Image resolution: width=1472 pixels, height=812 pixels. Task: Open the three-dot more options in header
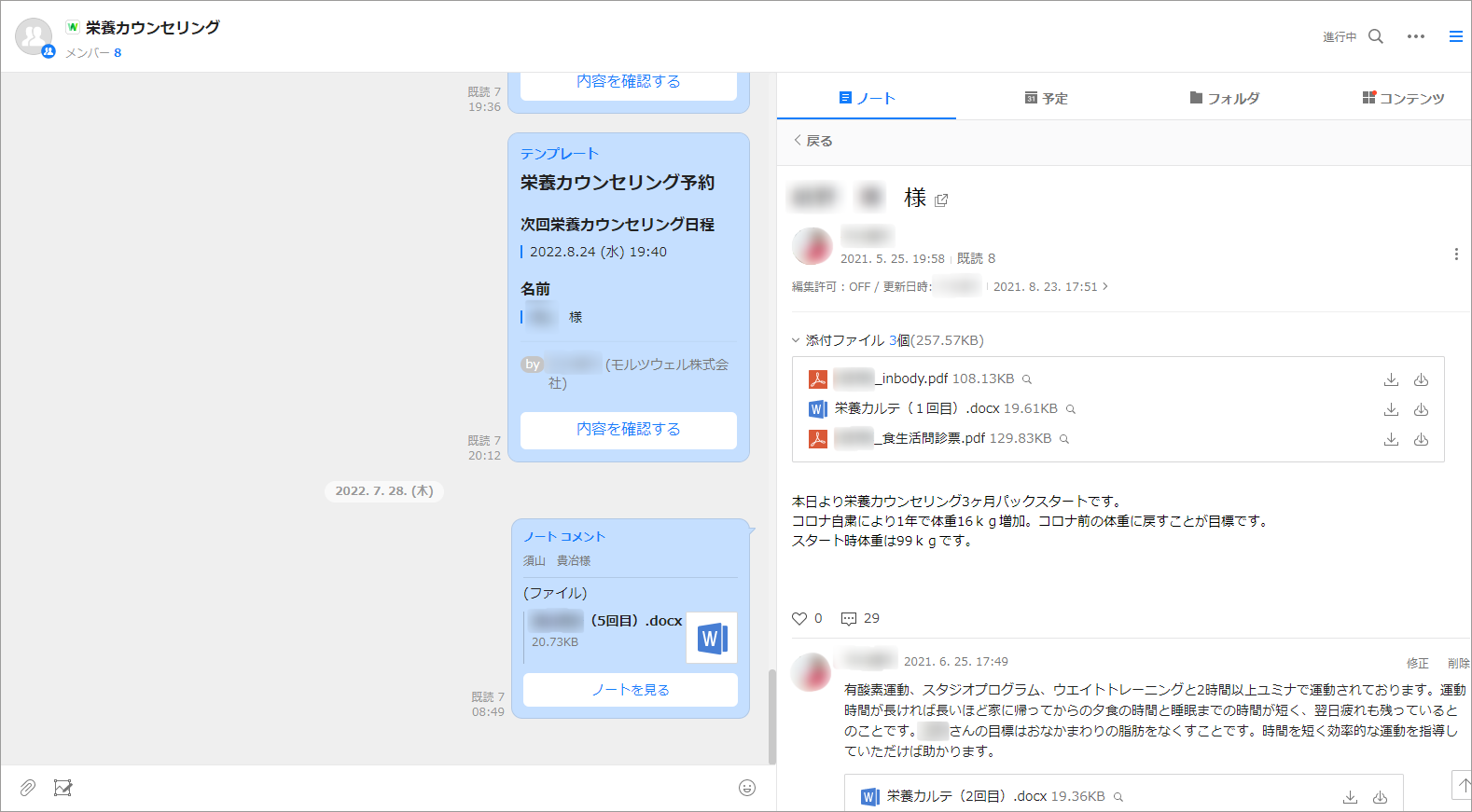click(1415, 36)
